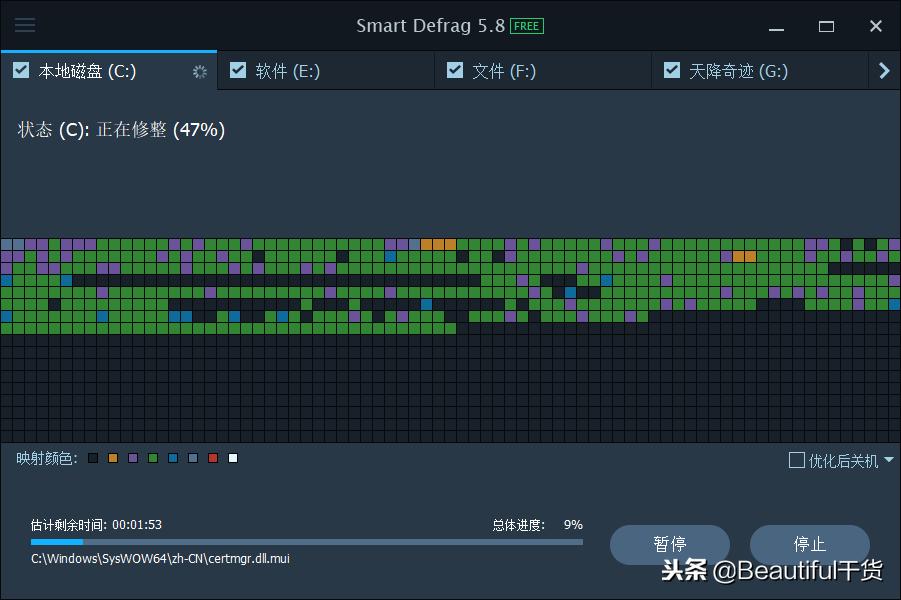Click the purple color in the map legend

click(132, 458)
